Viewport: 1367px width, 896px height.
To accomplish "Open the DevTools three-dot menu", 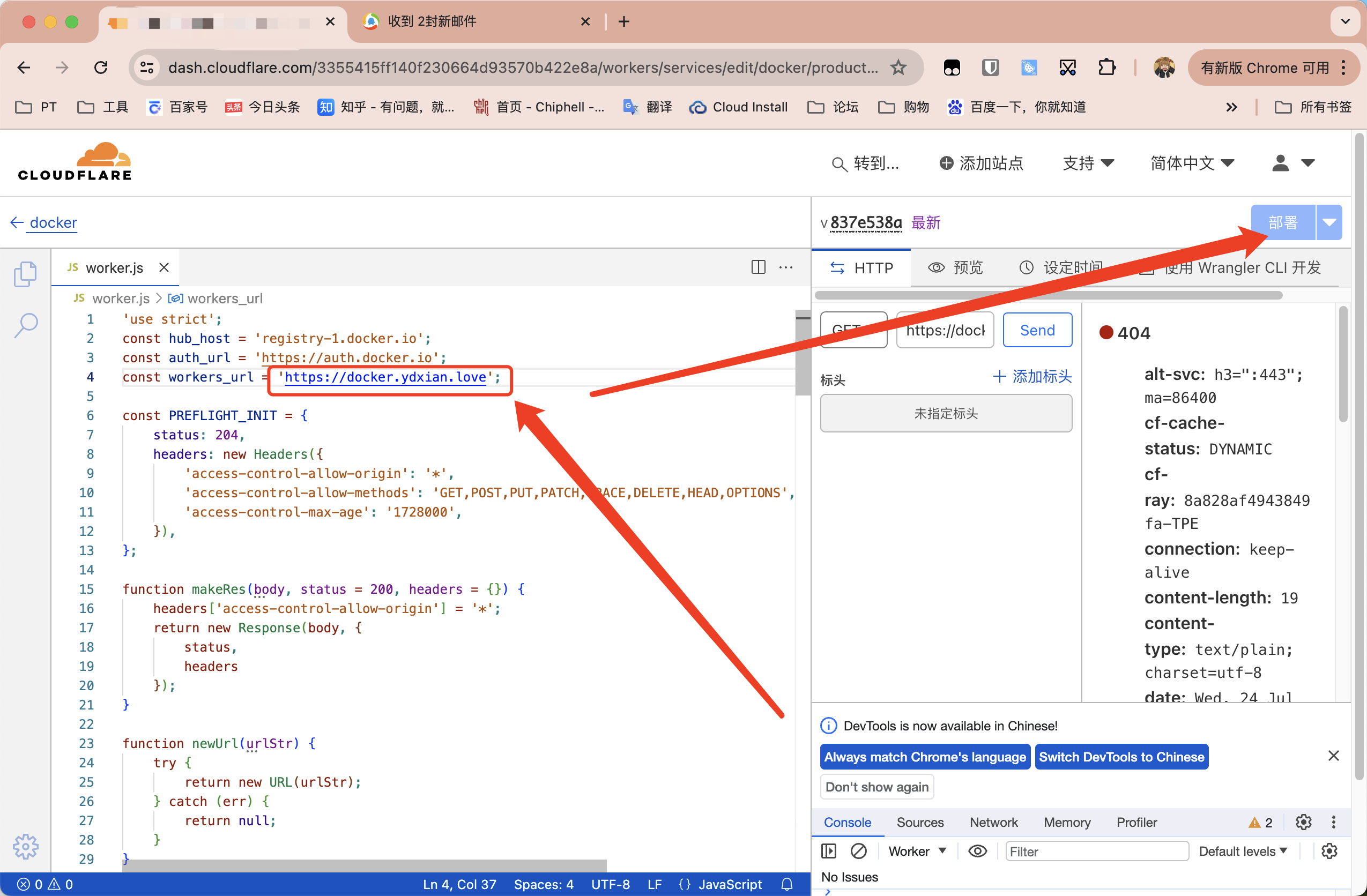I will [1333, 822].
